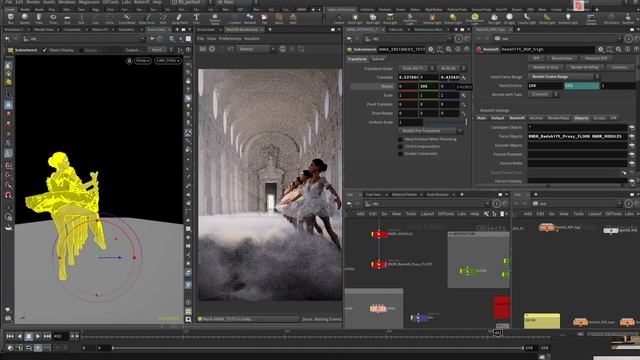Open File menu in Redshift RenderView

pos(200,38)
